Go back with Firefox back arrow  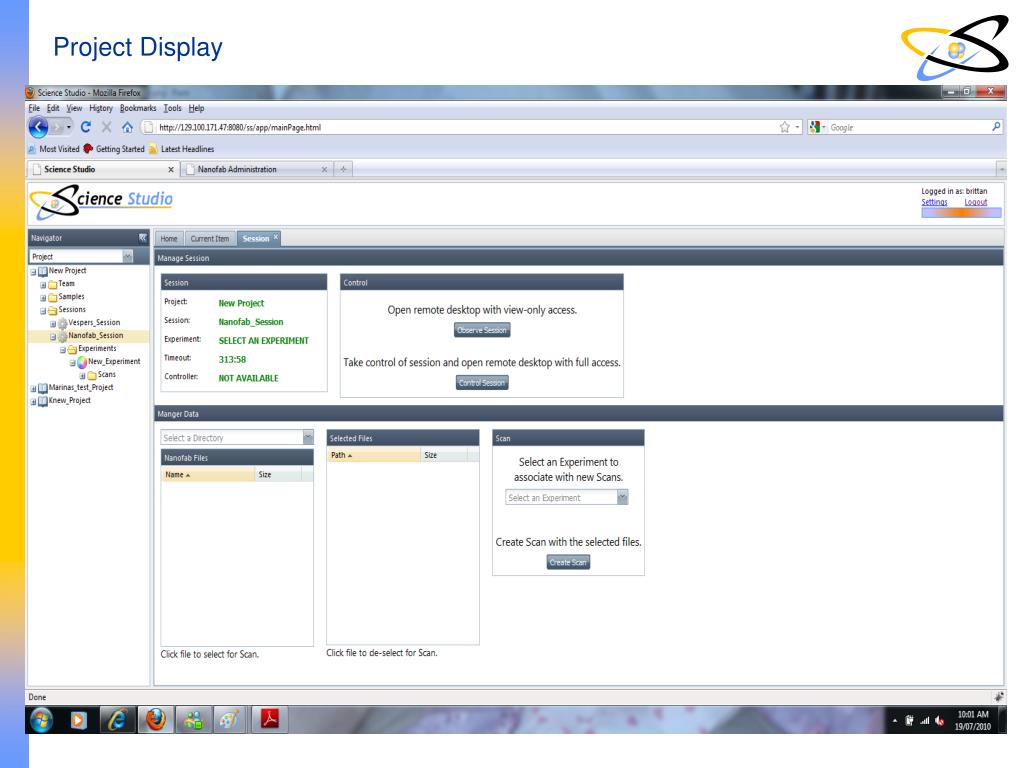(39, 127)
